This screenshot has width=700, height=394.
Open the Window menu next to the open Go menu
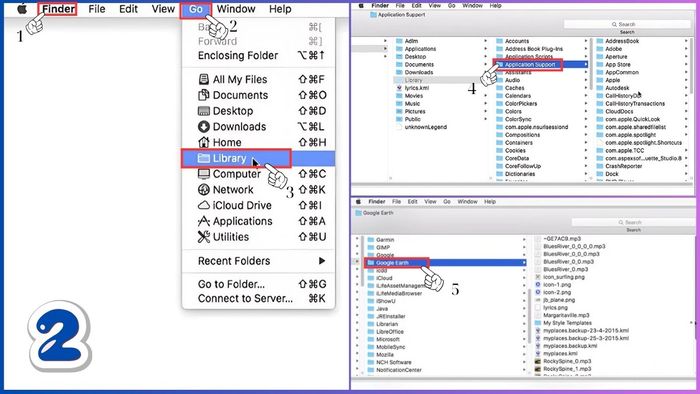click(x=236, y=9)
